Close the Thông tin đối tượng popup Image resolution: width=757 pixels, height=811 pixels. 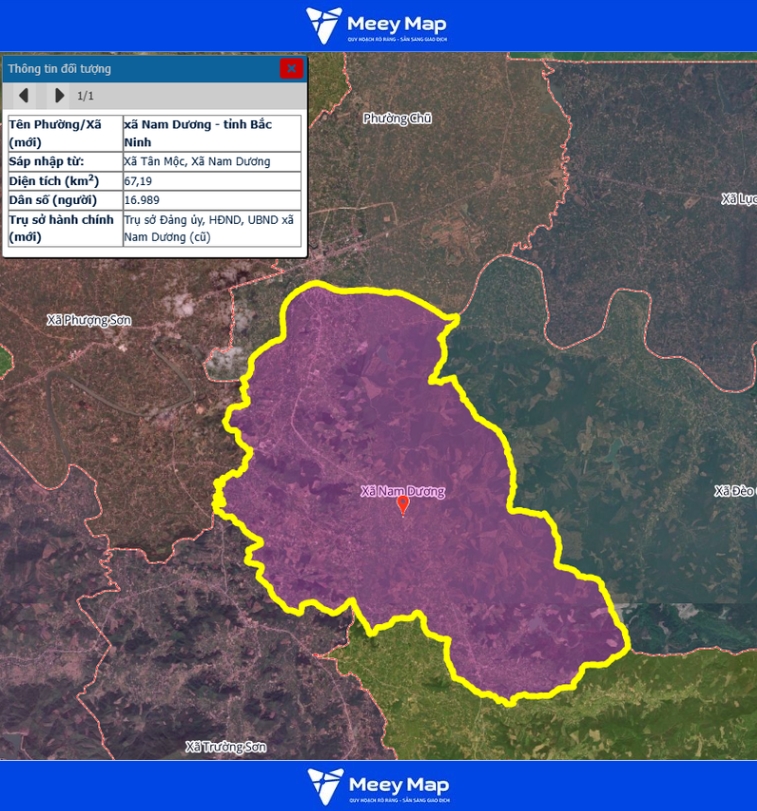[x=291, y=69]
